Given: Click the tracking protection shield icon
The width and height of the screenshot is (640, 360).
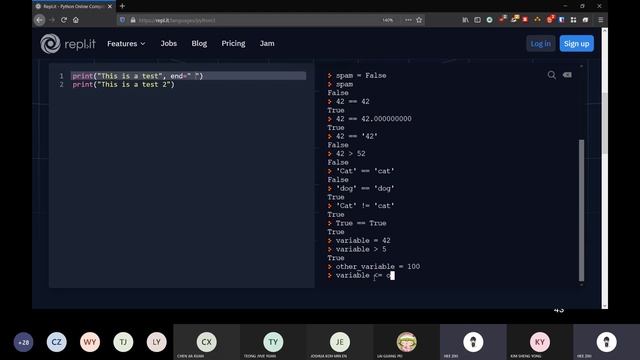Looking at the screenshot, I should click(x=122, y=20).
